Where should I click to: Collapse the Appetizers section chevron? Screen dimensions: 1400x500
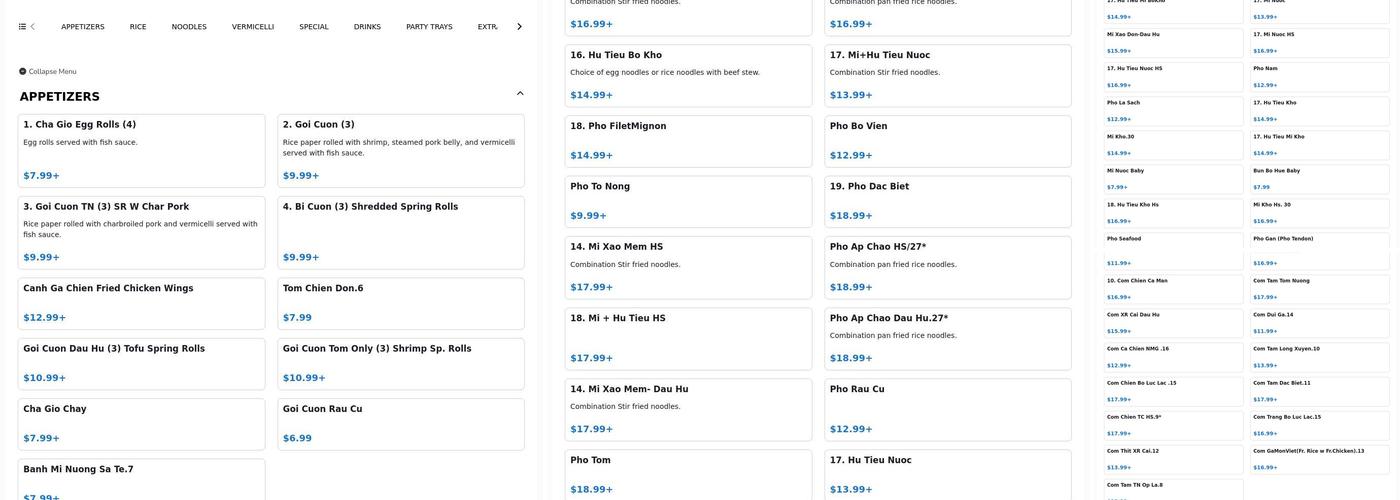[520, 94]
